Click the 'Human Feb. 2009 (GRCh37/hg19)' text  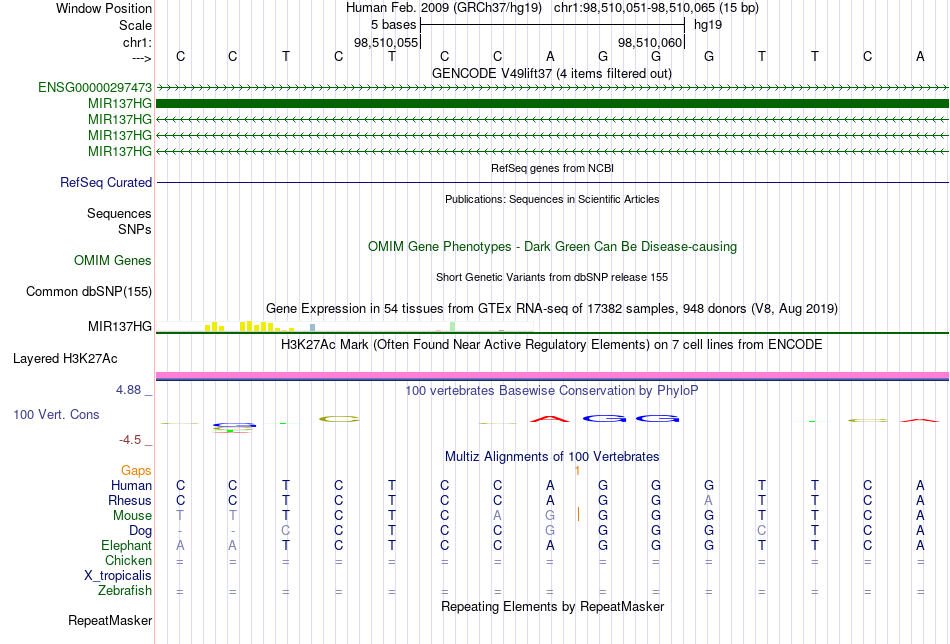[446, 8]
